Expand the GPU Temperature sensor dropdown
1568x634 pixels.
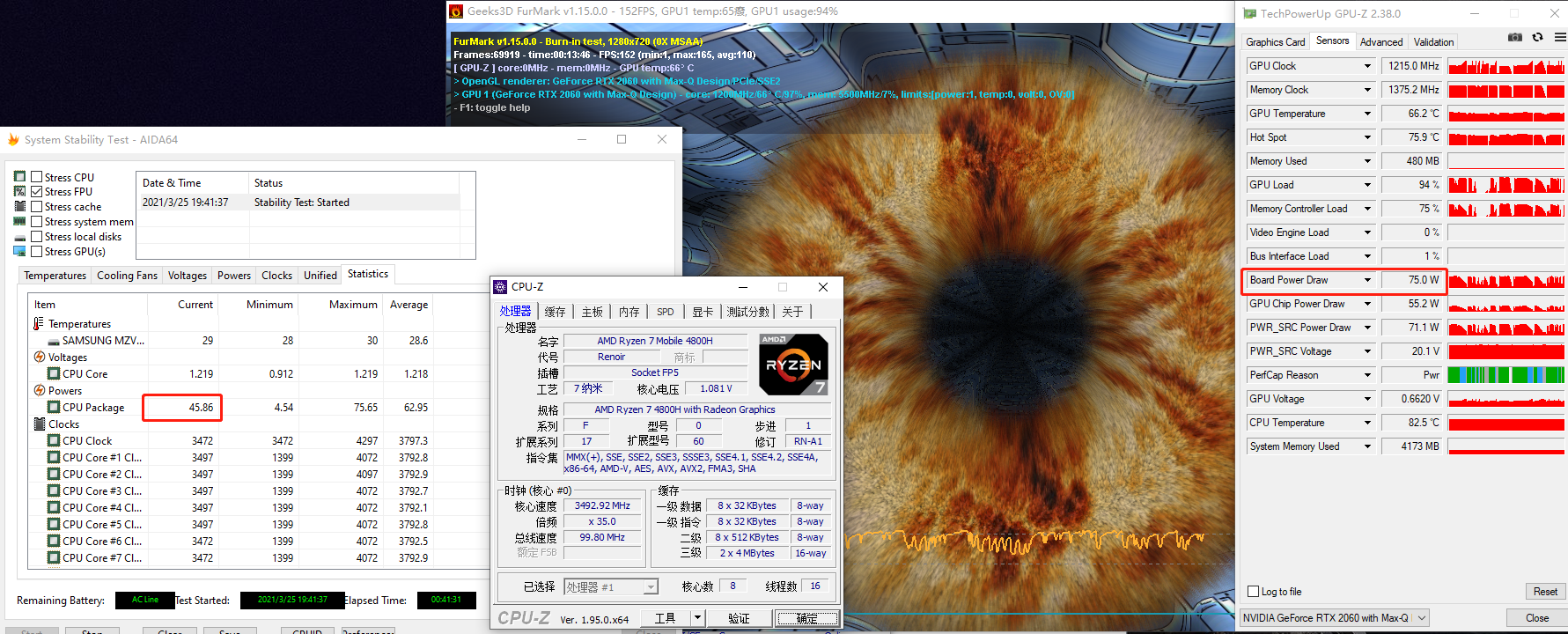1367,114
